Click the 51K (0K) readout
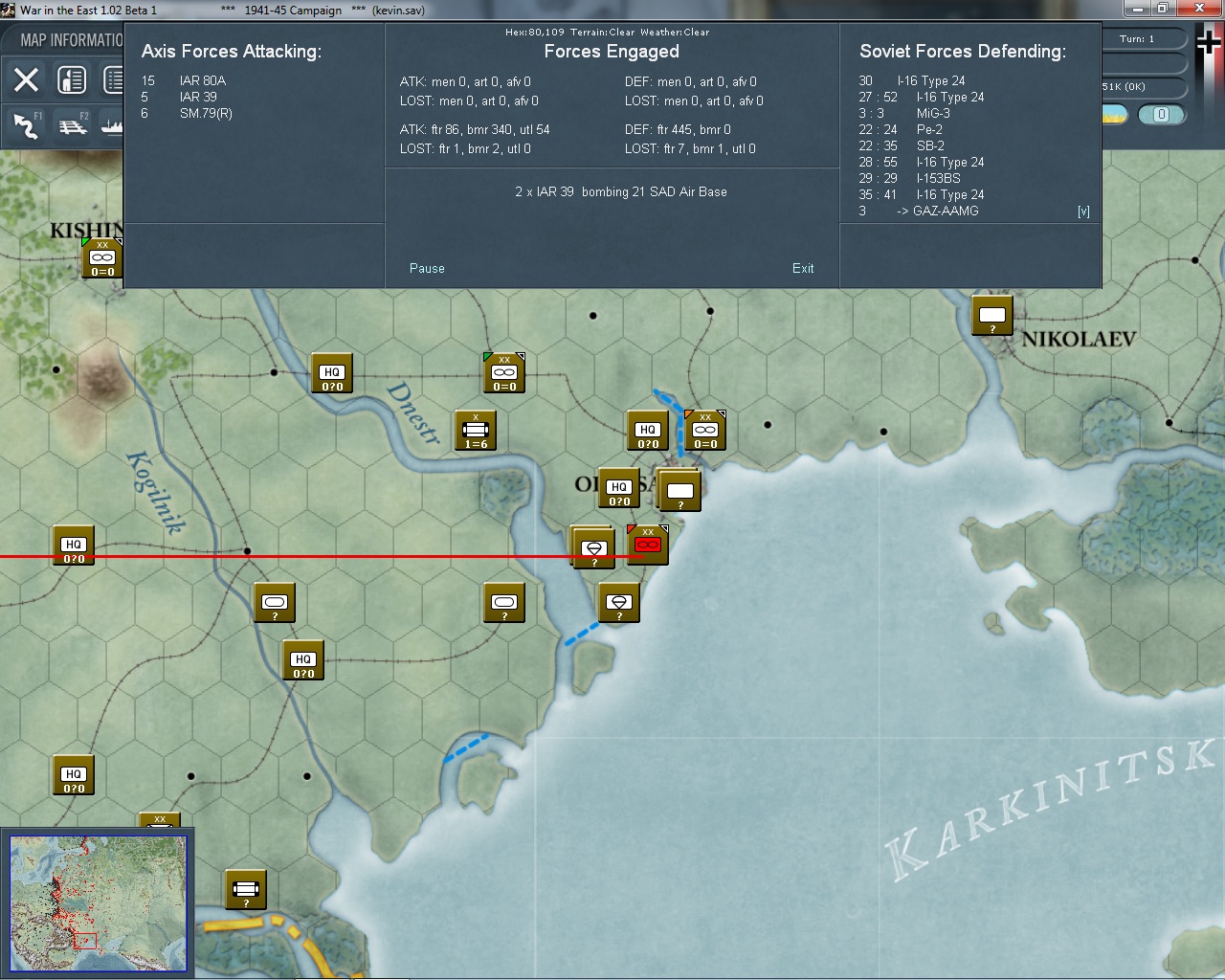Image resolution: width=1225 pixels, height=980 pixels. pos(1124,87)
